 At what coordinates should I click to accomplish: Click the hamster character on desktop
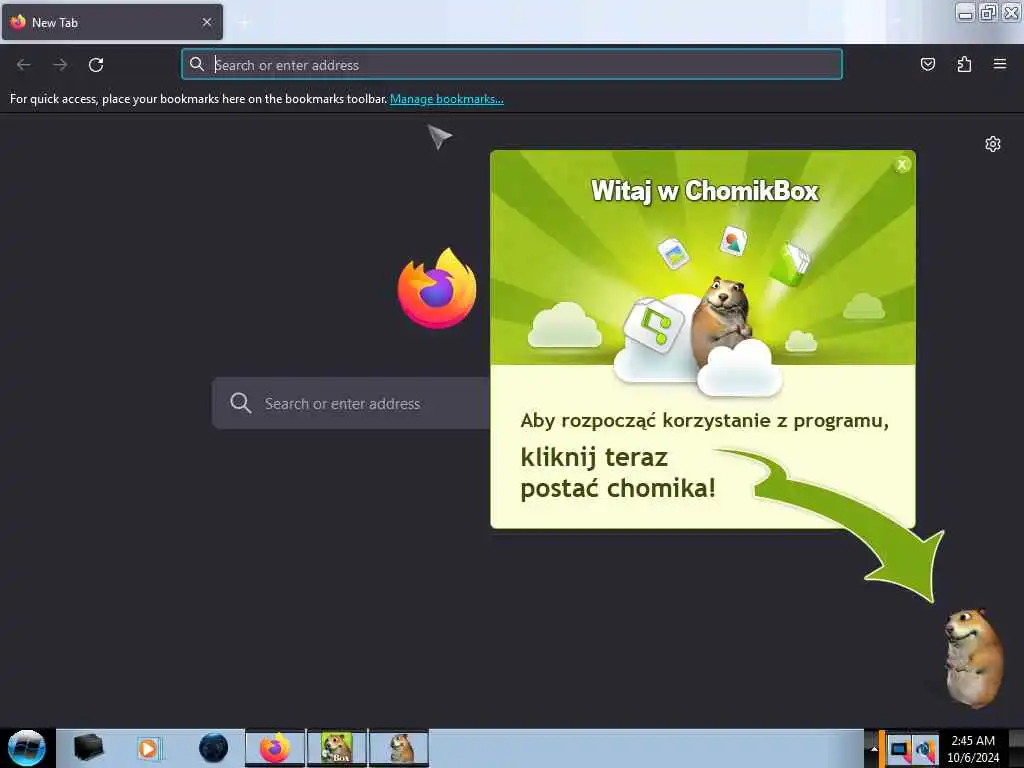[x=973, y=658]
